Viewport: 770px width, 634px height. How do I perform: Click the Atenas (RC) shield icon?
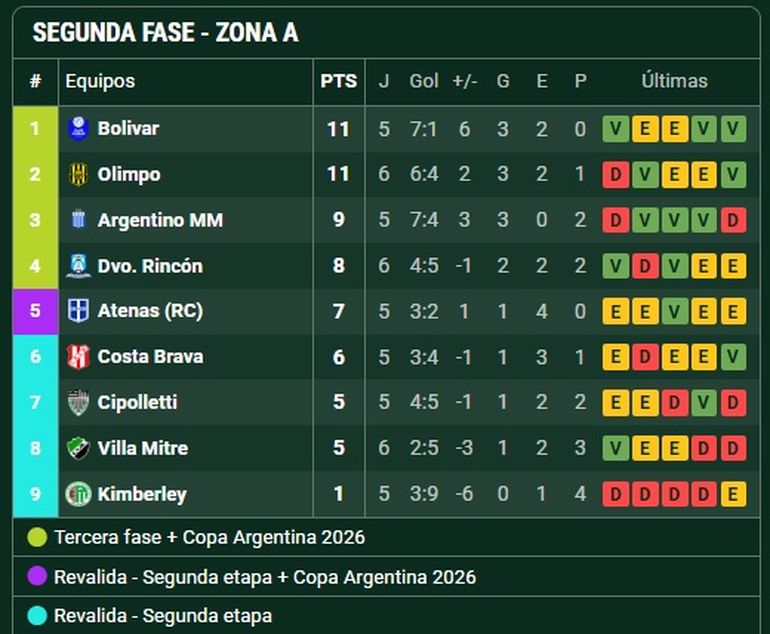[78, 311]
